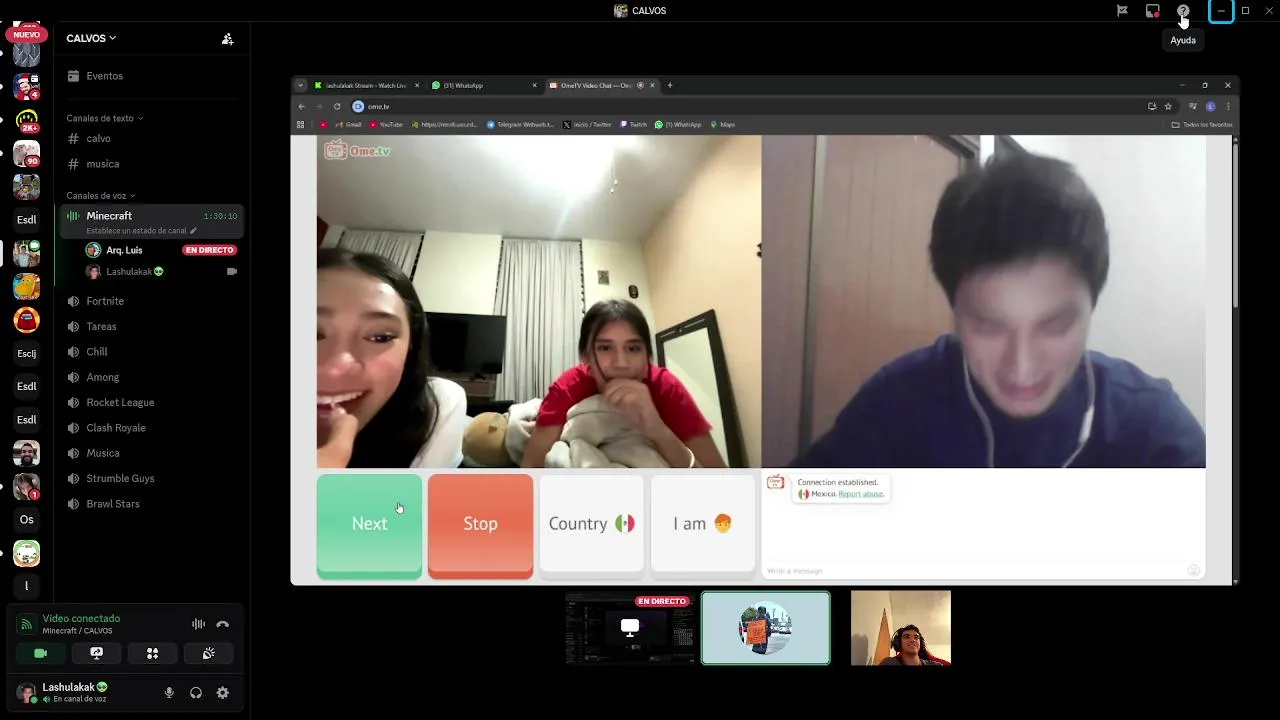Join the Tareas voice channel
1280x720 pixels.
150,327
